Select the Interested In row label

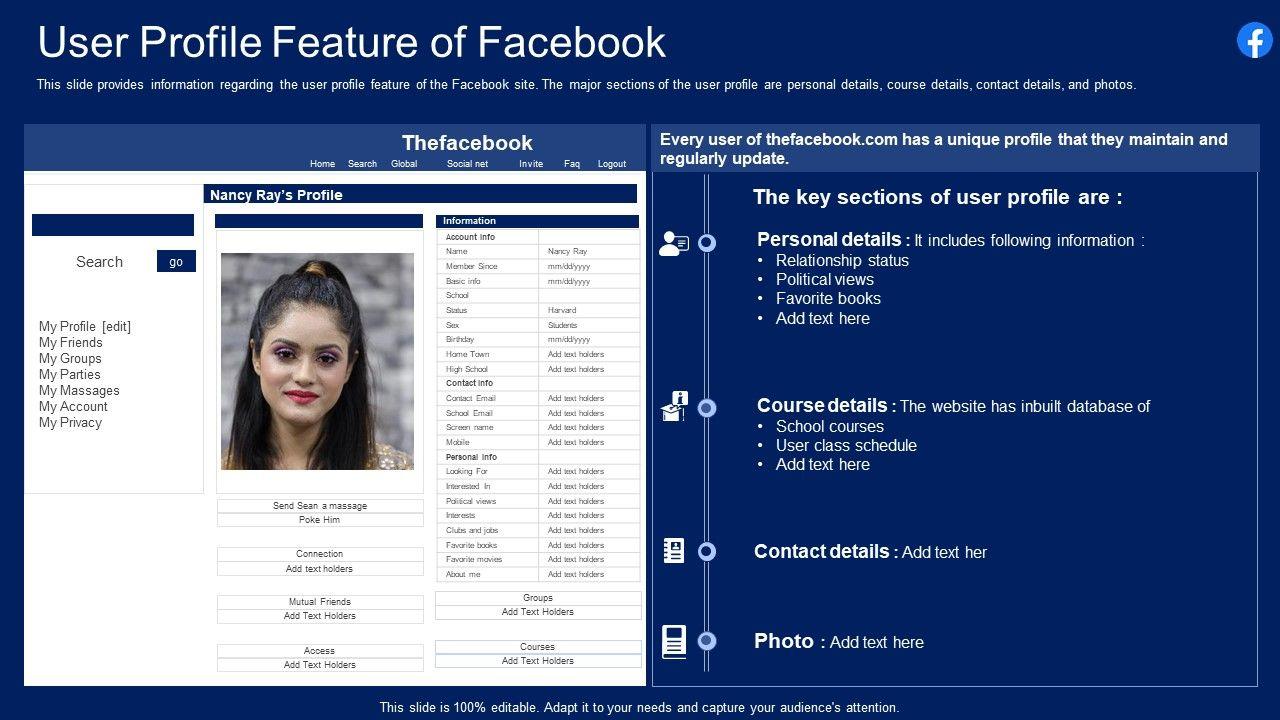point(468,486)
